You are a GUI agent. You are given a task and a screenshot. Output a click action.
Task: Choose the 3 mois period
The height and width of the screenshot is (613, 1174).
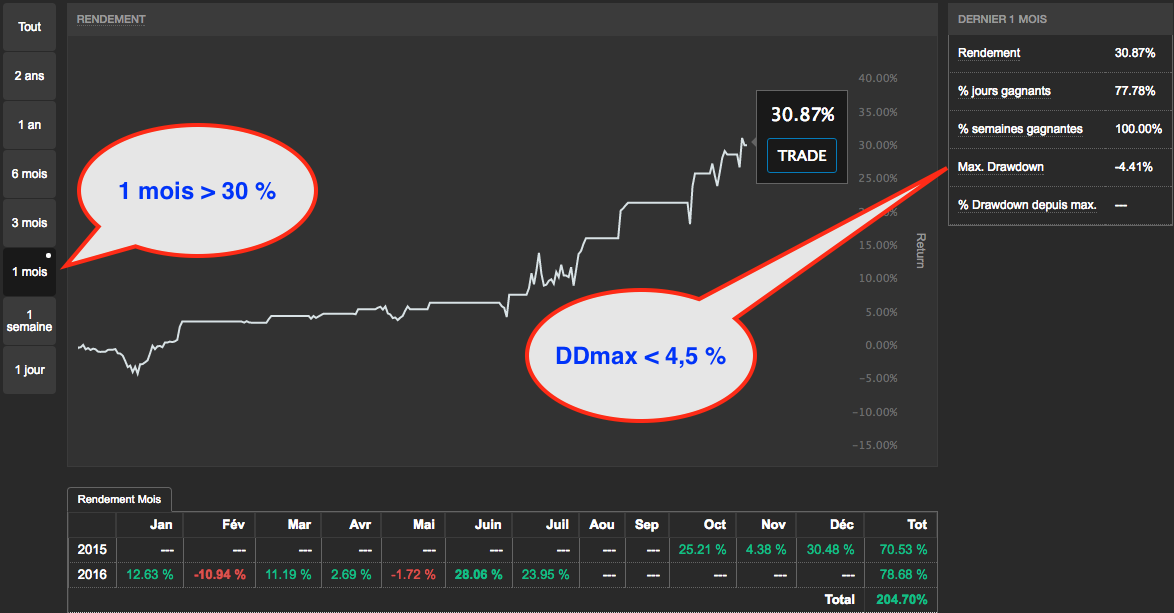pos(29,222)
